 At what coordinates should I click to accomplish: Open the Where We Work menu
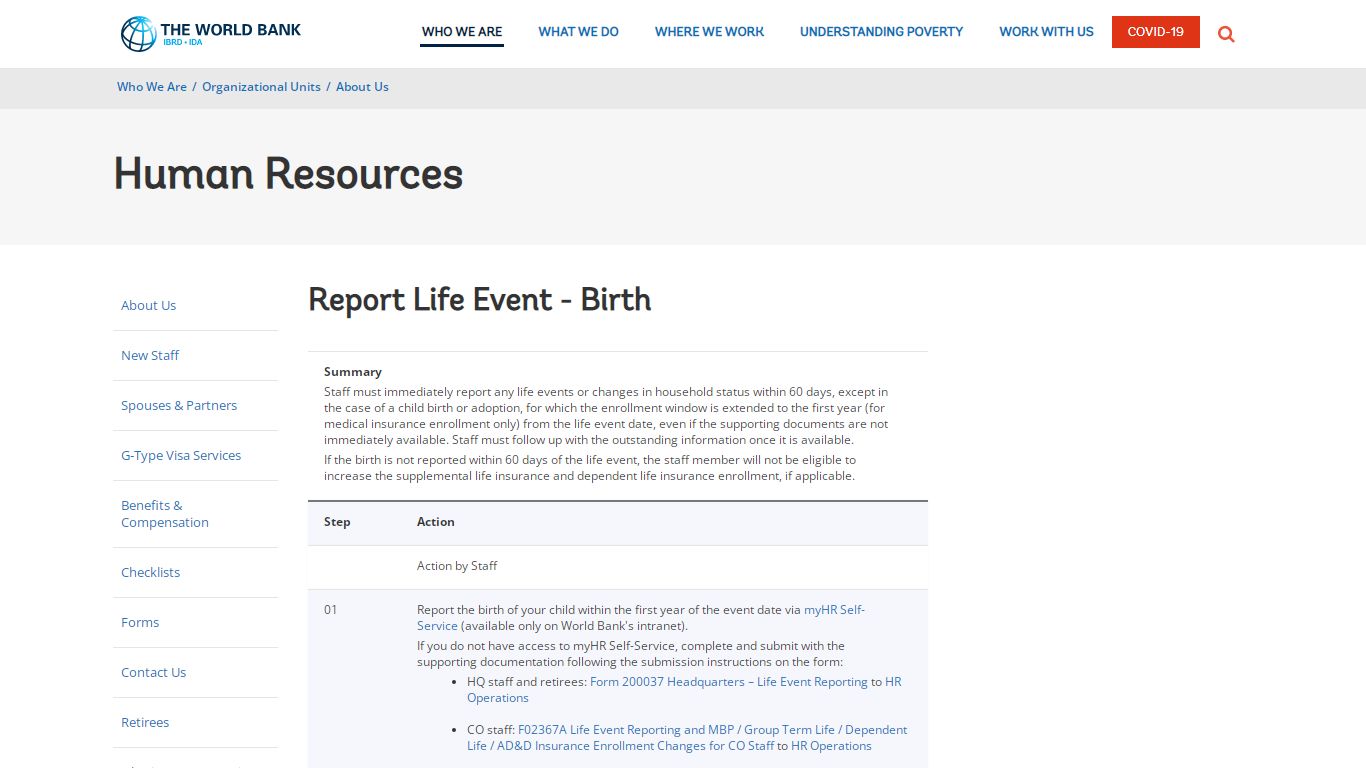[x=709, y=32]
